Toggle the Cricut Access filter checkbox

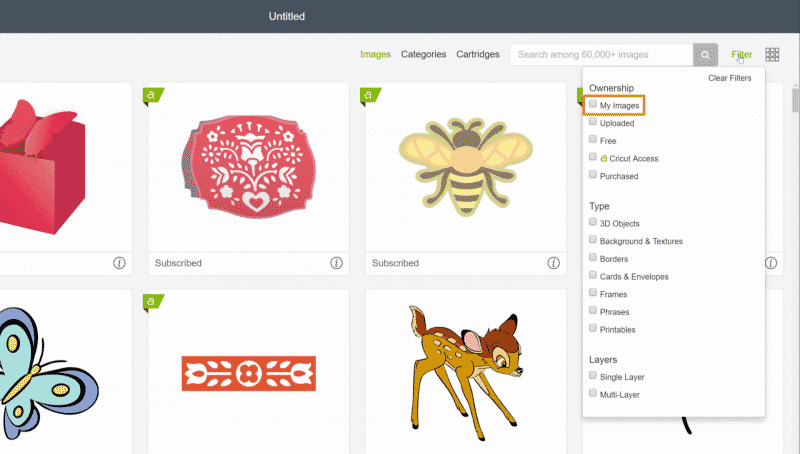coord(592,157)
